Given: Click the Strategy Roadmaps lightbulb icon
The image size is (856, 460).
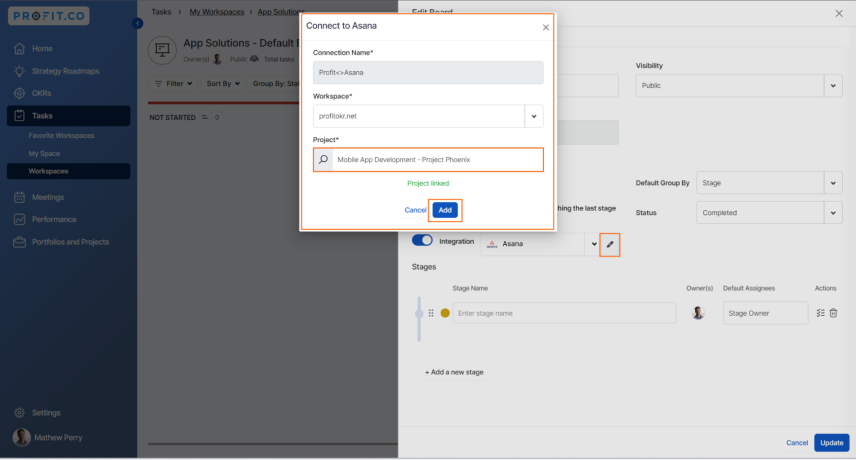Looking at the screenshot, I should pyautogui.click(x=19, y=71).
